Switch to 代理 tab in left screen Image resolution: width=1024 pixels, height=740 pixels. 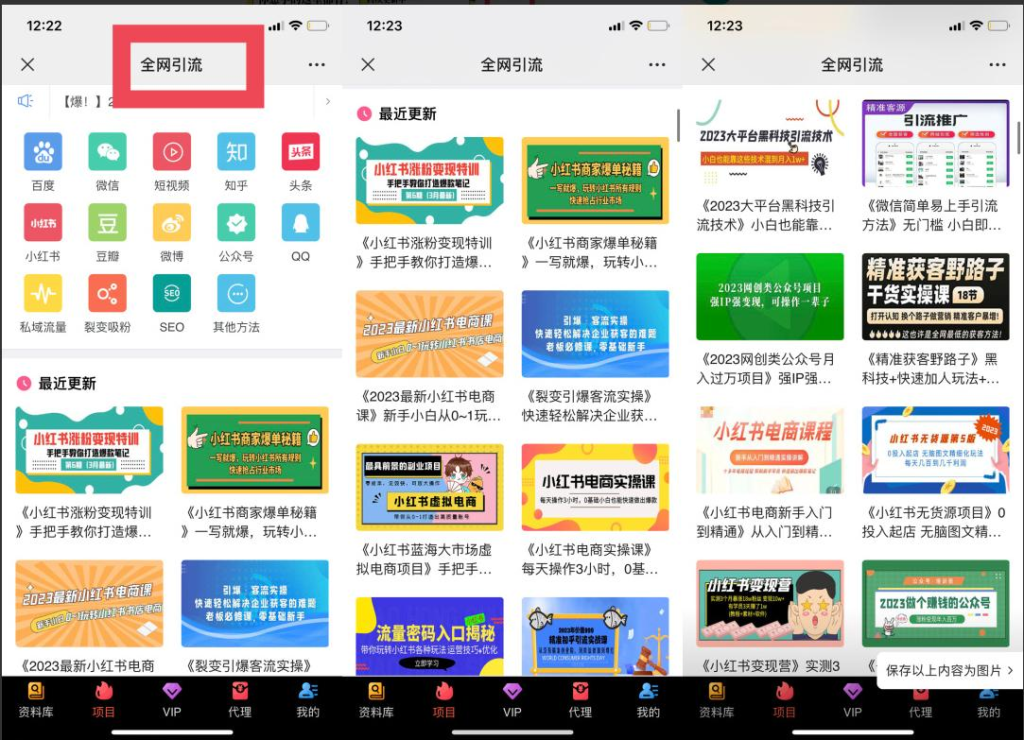coord(240,700)
